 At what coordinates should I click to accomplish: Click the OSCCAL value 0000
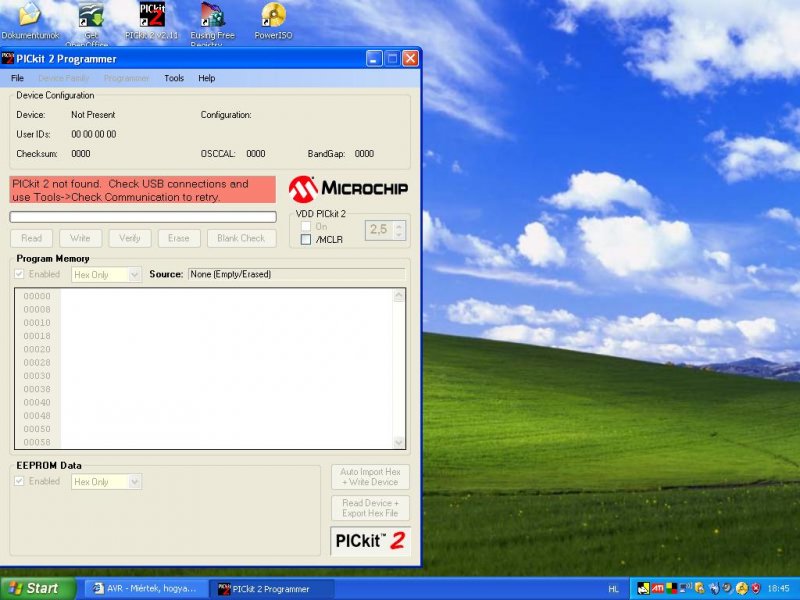256,154
